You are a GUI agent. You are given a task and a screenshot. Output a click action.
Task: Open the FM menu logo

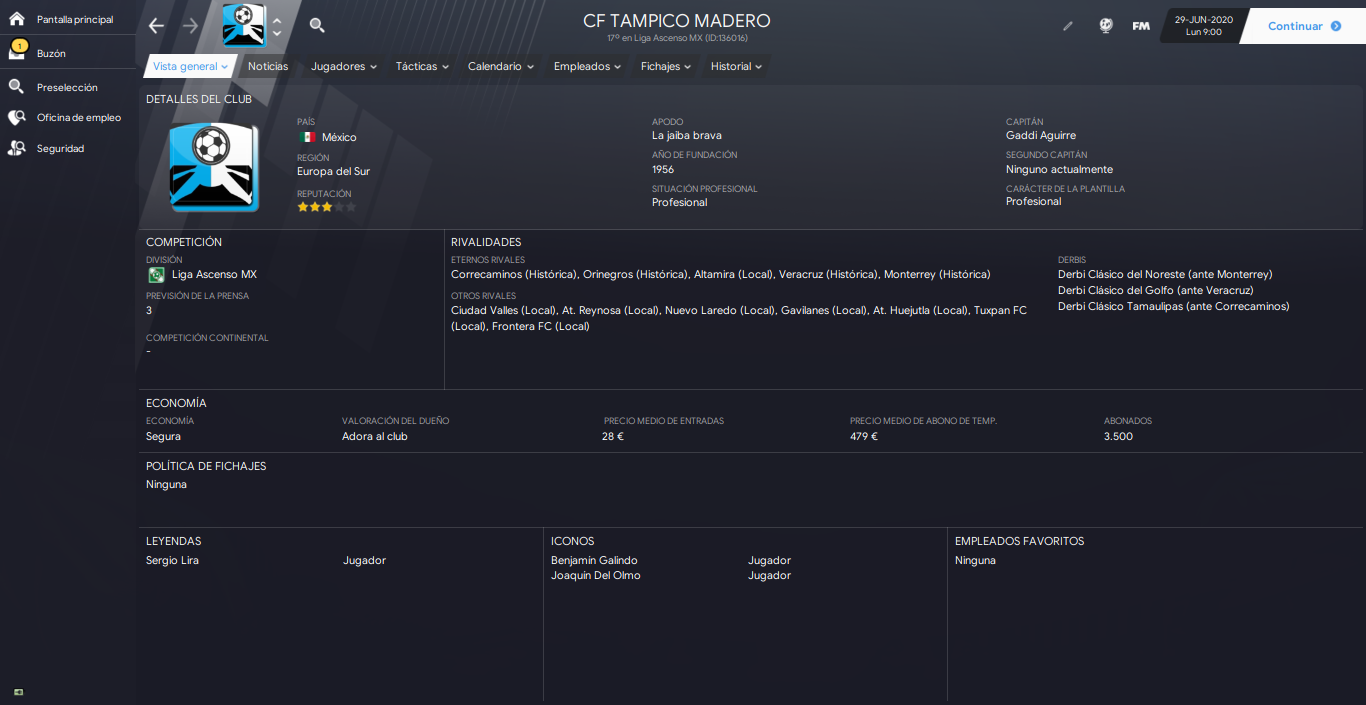(1141, 26)
